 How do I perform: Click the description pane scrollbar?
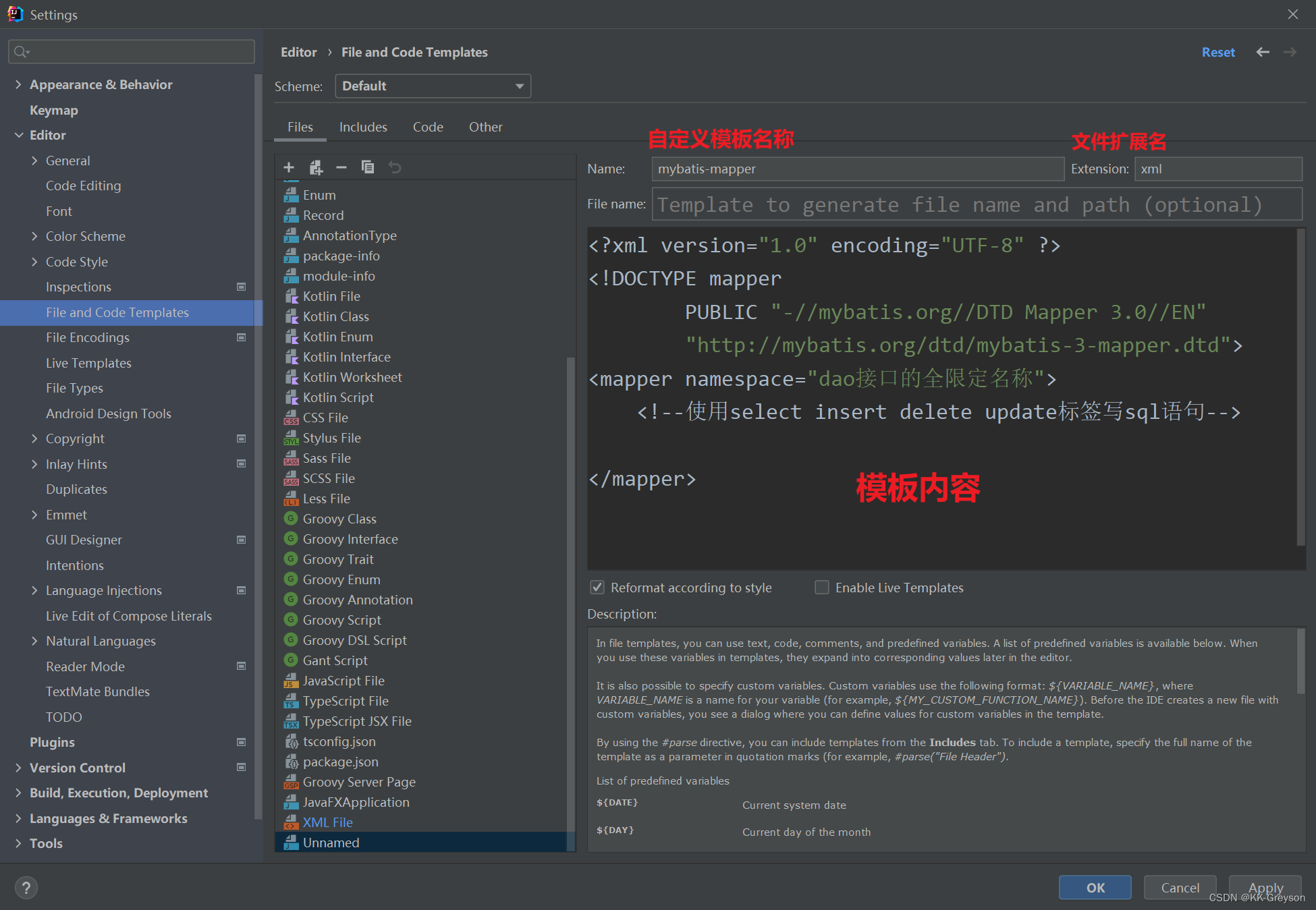[1300, 661]
